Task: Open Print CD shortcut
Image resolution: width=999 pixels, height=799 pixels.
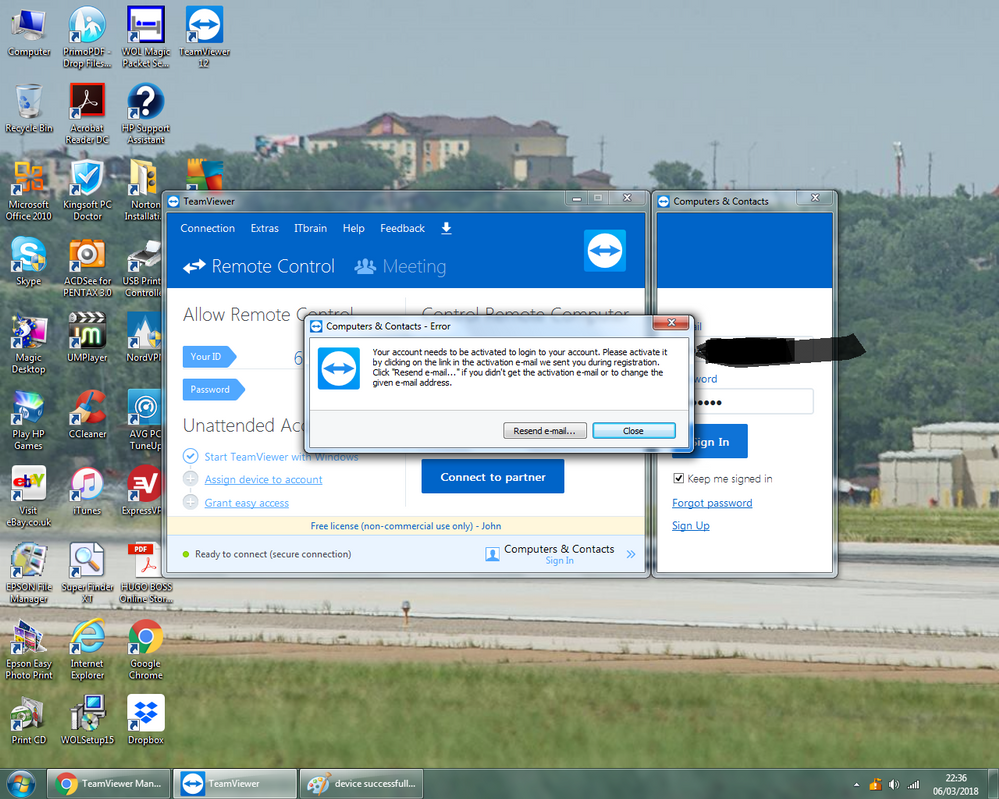Action: coord(29,720)
